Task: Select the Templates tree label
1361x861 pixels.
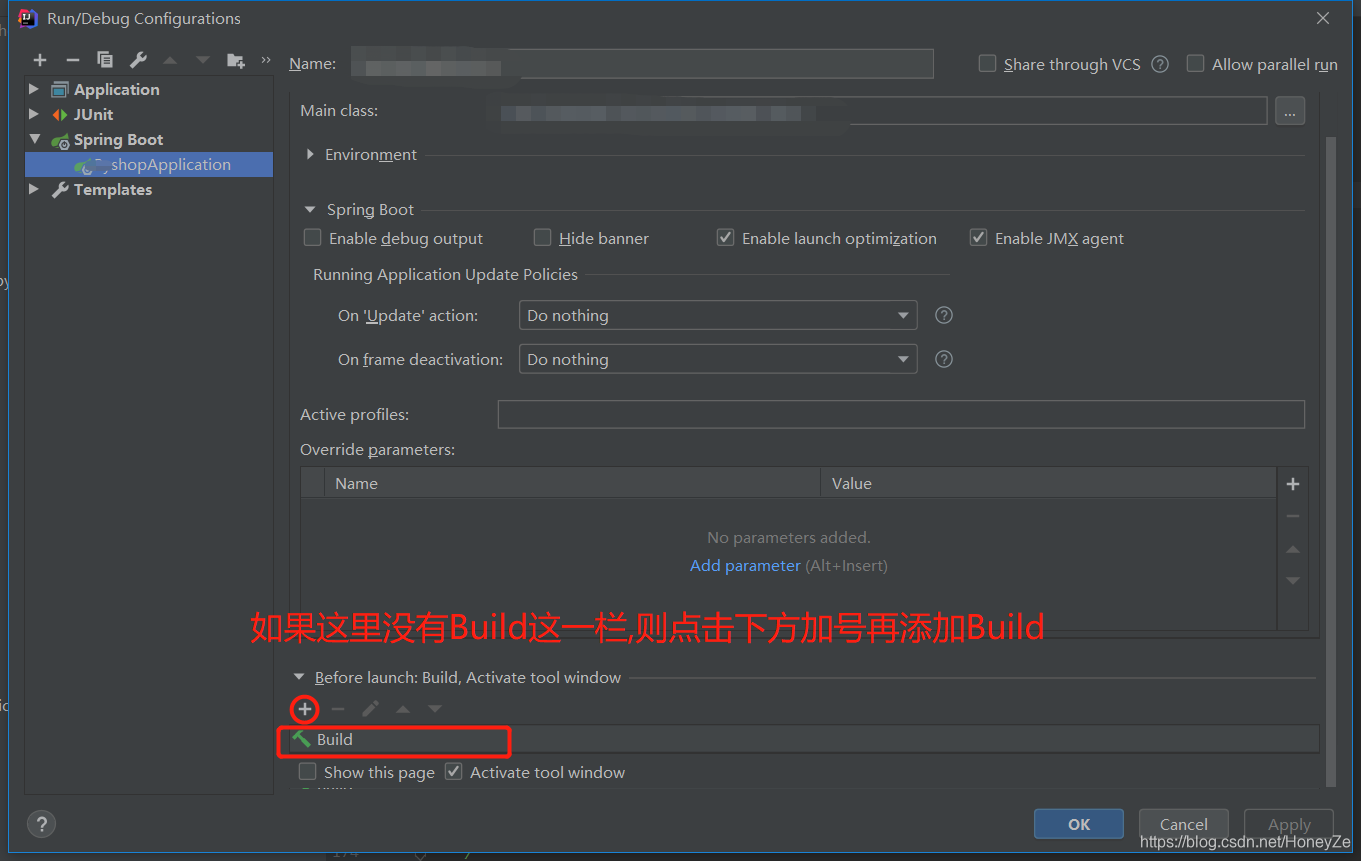Action: click(x=113, y=189)
